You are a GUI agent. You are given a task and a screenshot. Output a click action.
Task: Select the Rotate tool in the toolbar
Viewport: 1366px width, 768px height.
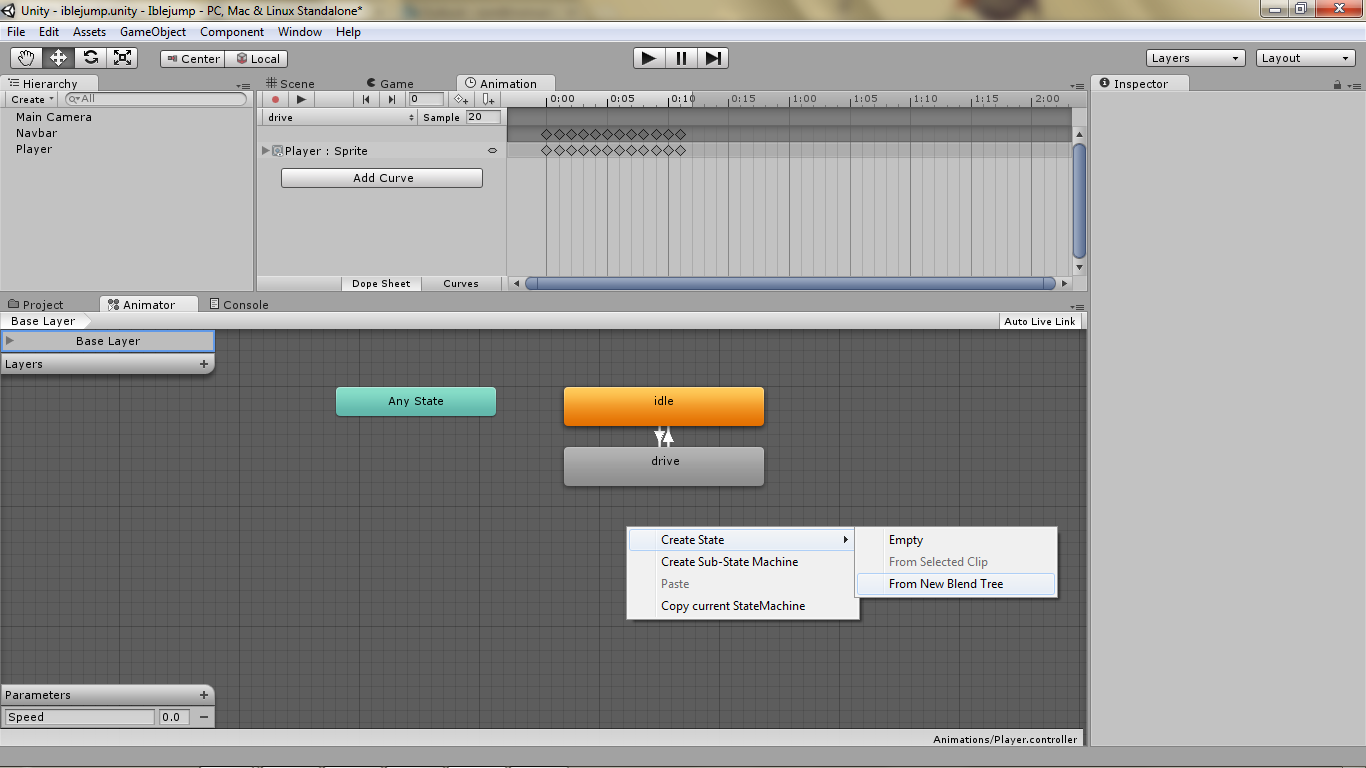click(x=90, y=58)
